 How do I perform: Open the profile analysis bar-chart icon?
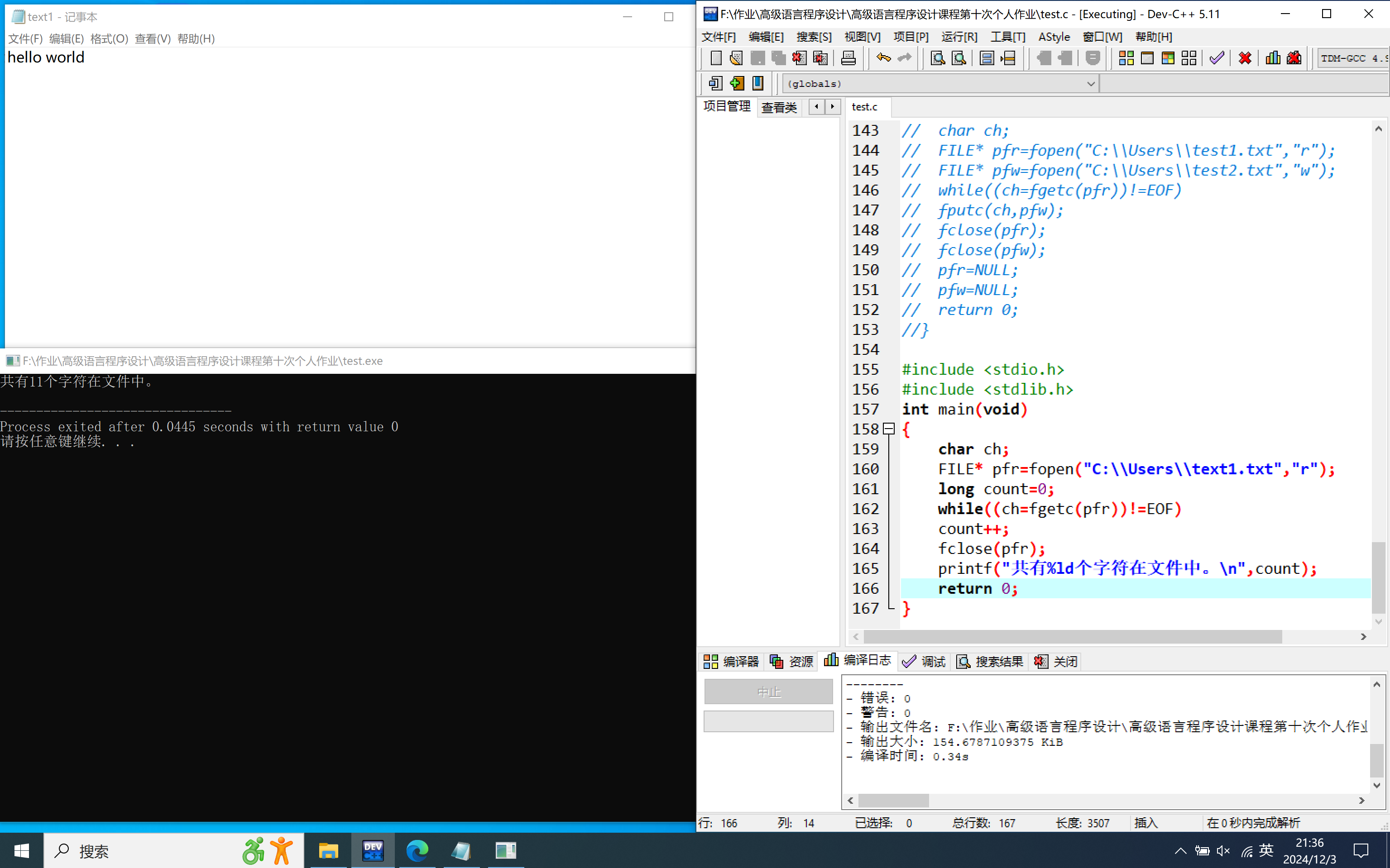coord(1273,58)
